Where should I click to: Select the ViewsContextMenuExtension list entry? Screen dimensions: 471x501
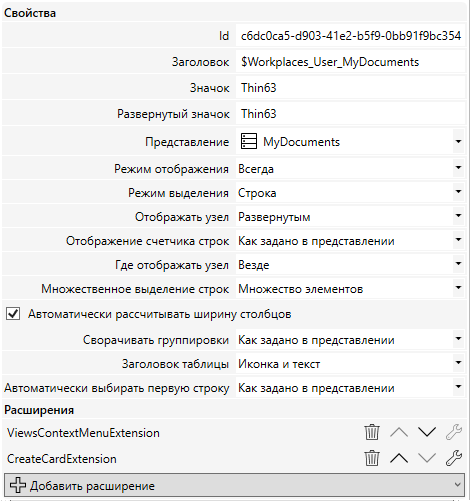click(83, 433)
